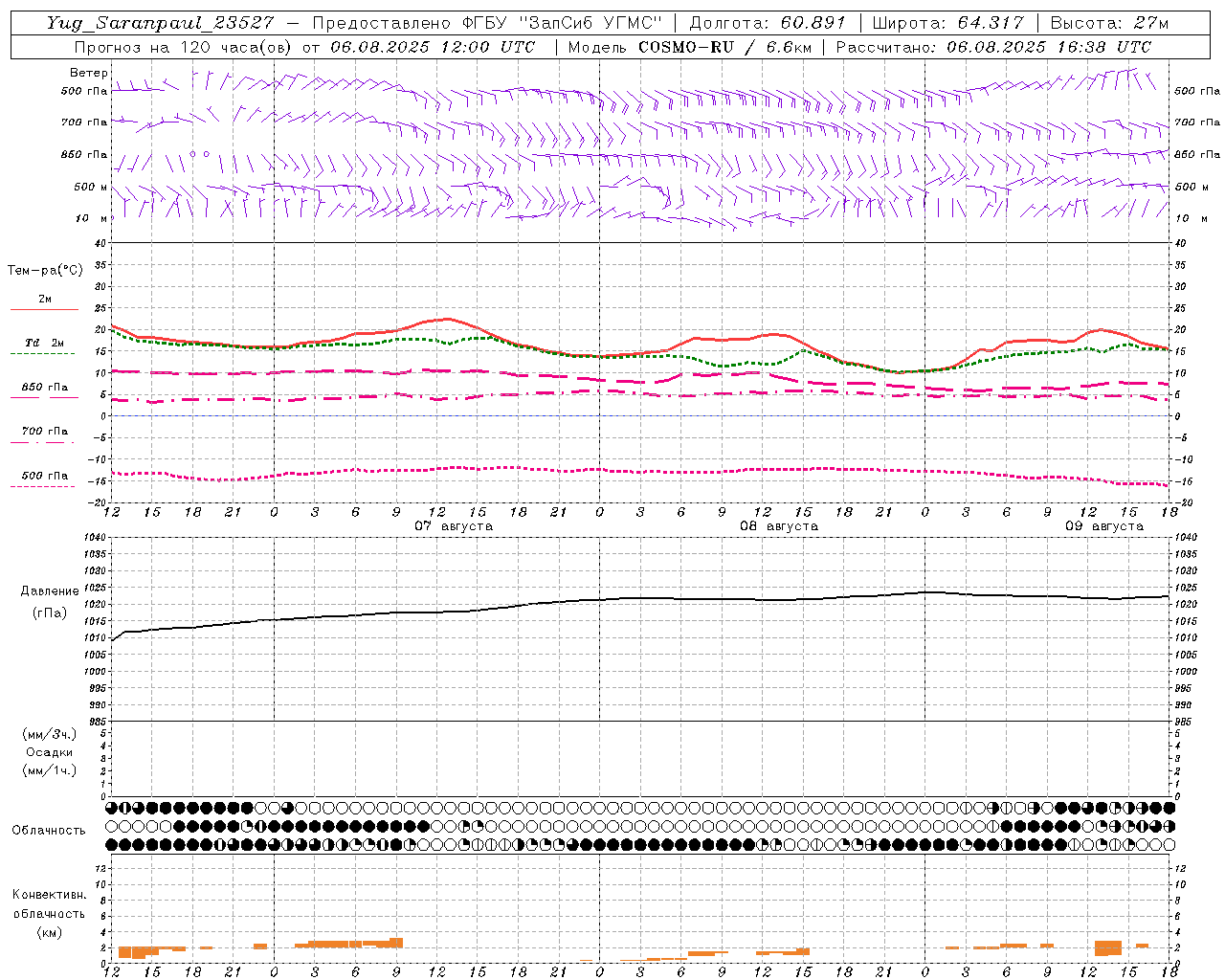Image resolution: width=1225 pixels, height=980 pixels.
Task: Click the forecast start time 06.08.2025 12:00 UTC
Action: click(x=433, y=47)
